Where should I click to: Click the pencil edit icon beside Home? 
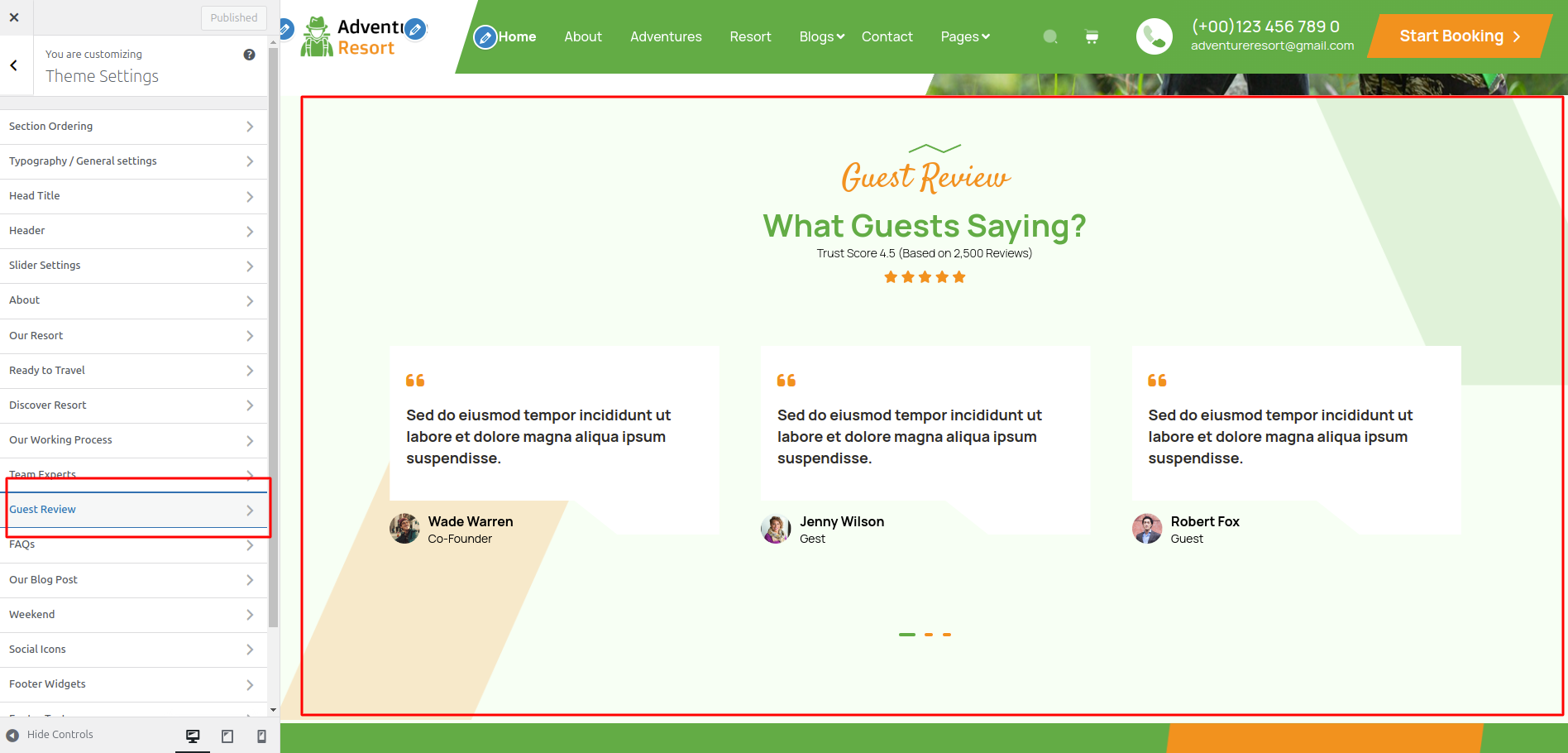[x=485, y=36]
